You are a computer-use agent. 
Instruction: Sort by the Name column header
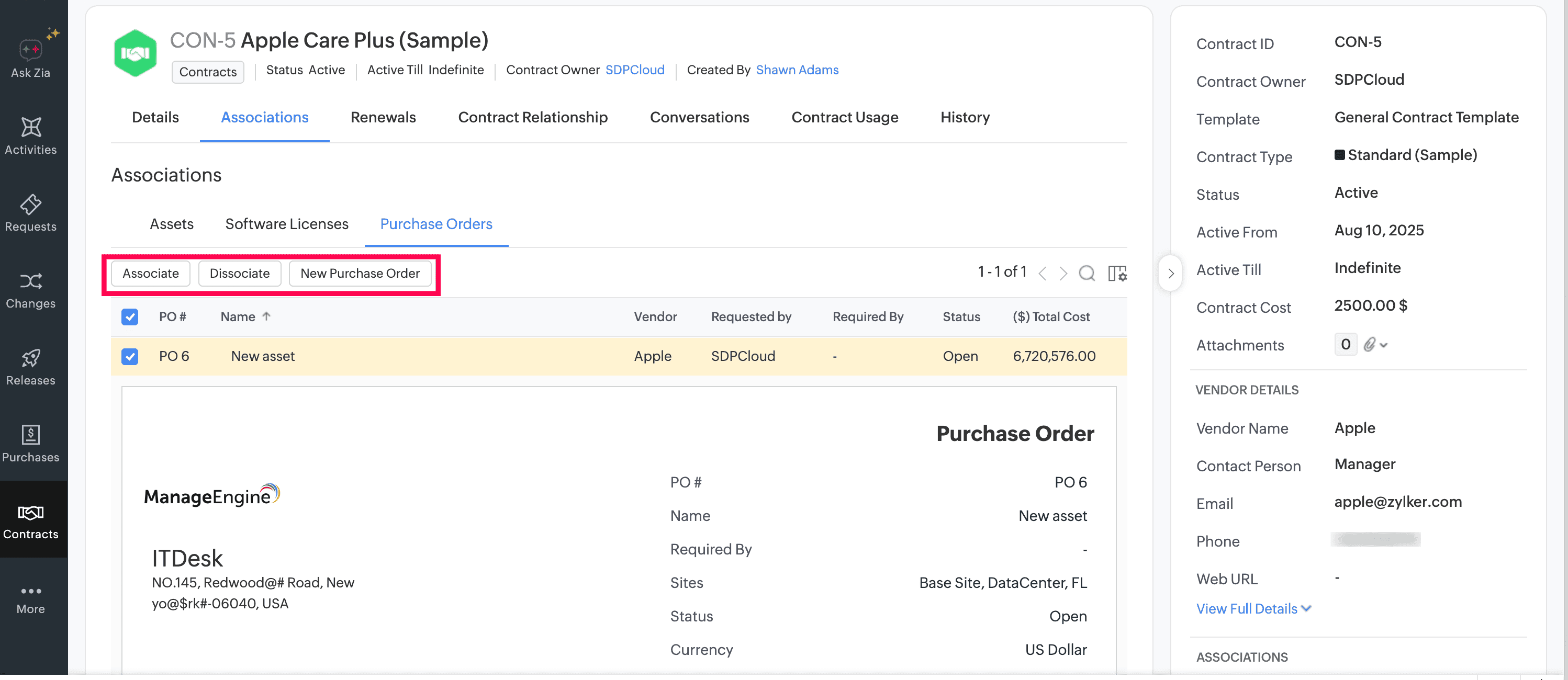pyautogui.click(x=238, y=317)
